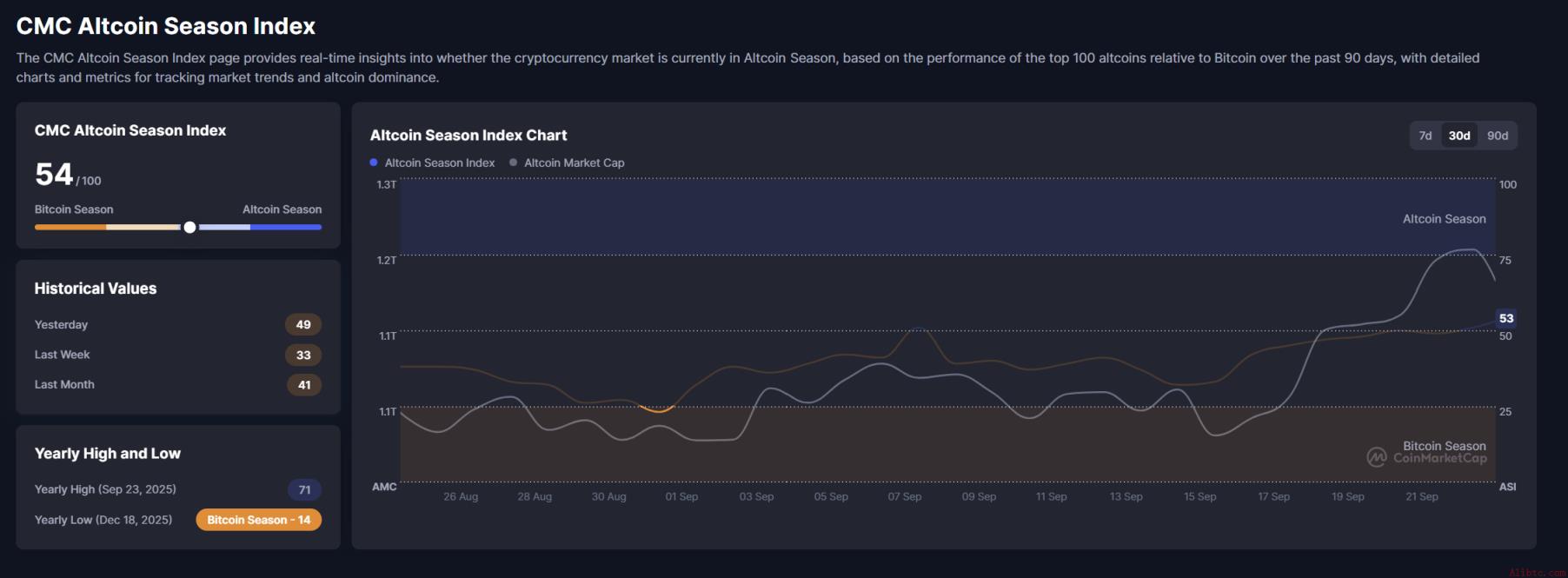Click the 07 Sep date axis label
Viewport: 1568px width, 578px height.
(x=904, y=496)
